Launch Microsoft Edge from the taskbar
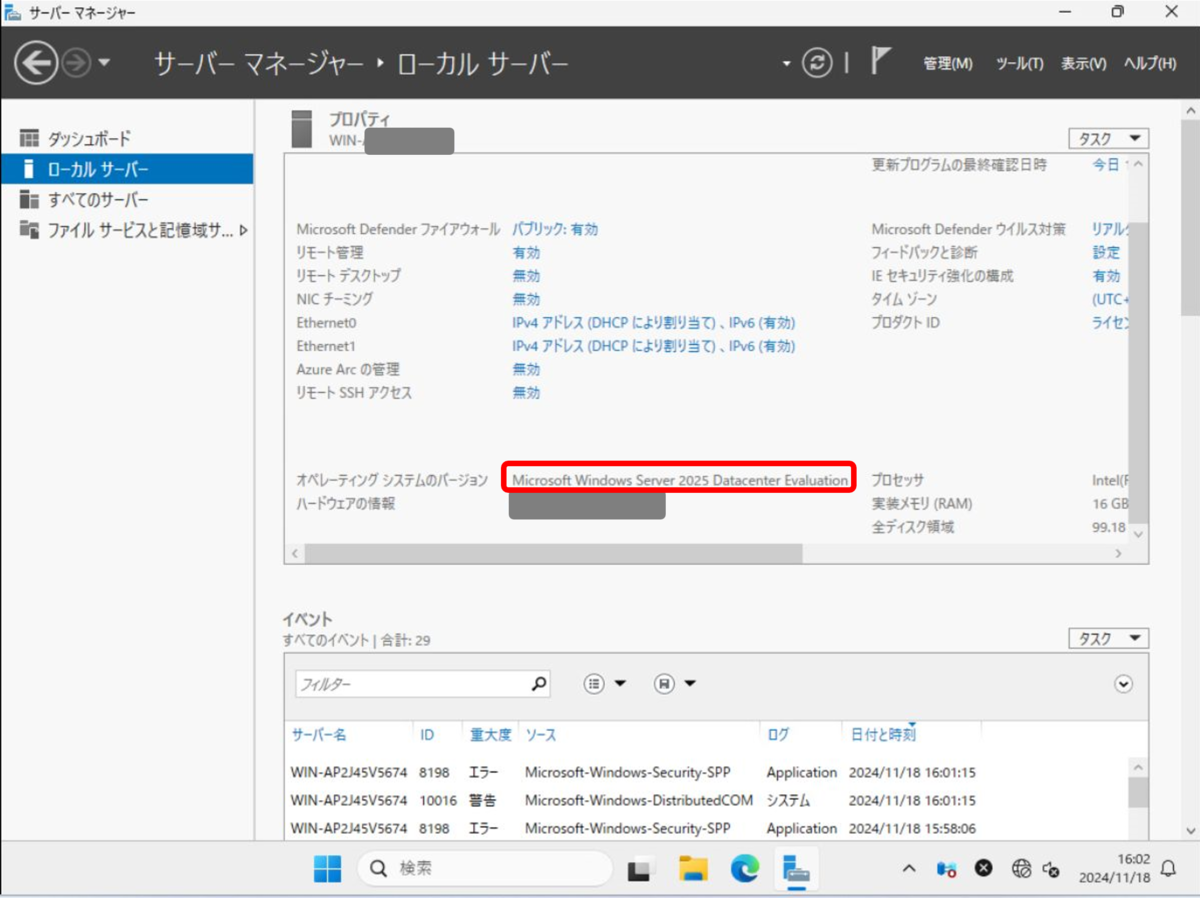Viewport: 1200px width, 898px height. [745, 869]
